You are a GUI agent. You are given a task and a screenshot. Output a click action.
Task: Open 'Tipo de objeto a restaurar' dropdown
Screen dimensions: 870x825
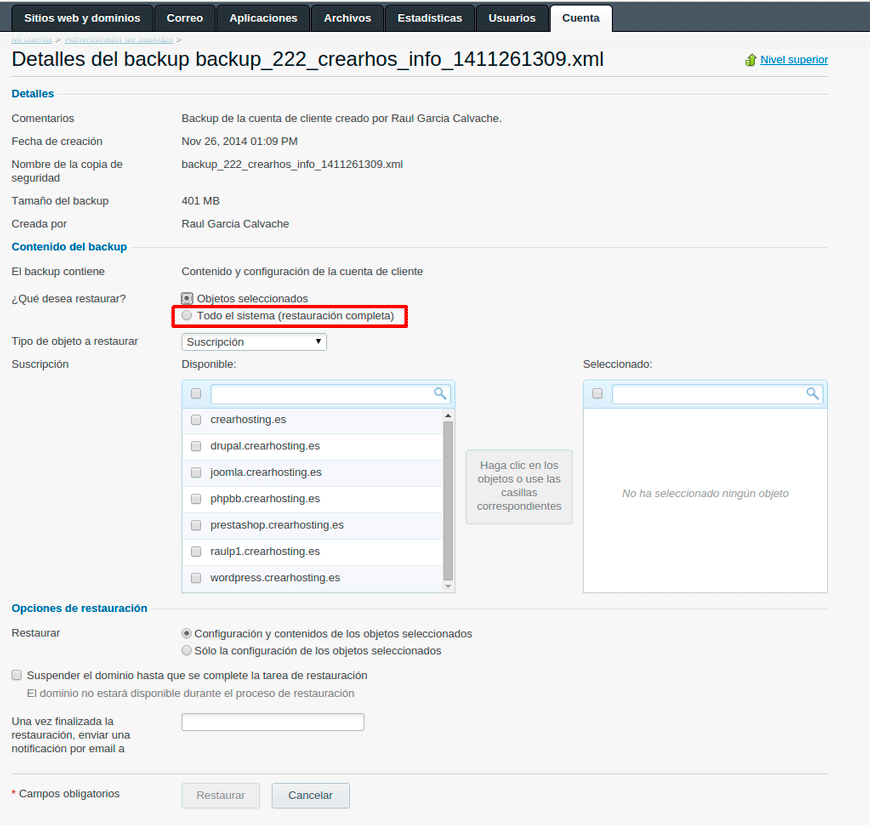(254, 342)
